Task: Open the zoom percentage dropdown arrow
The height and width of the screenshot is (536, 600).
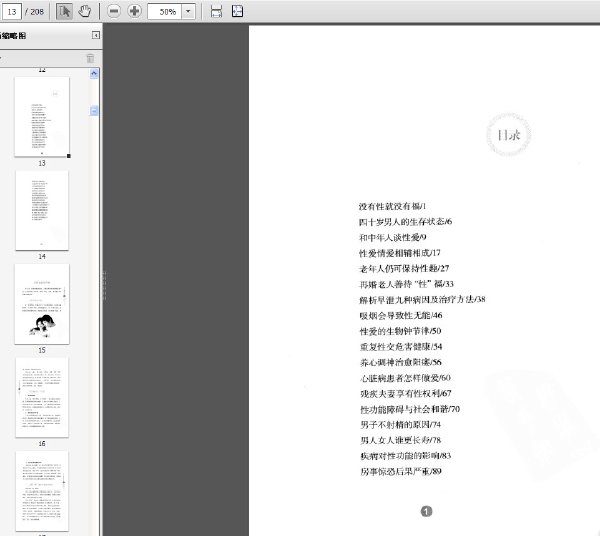Action: pos(188,11)
